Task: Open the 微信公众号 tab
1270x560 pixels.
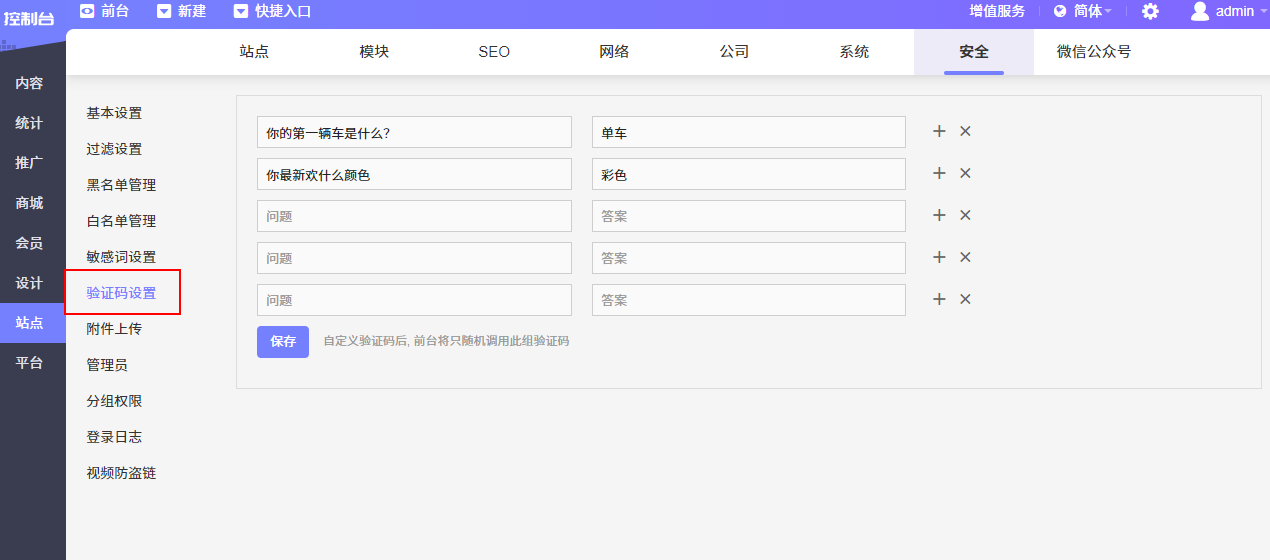Action: [1094, 52]
